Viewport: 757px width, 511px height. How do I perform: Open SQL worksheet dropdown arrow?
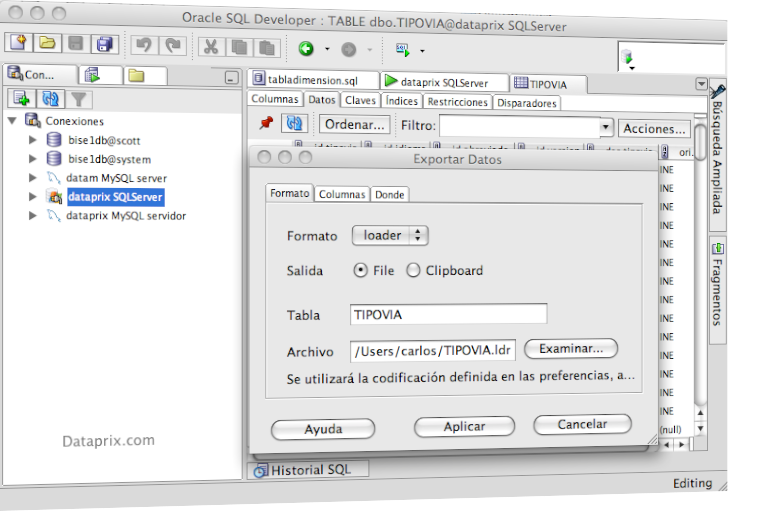coord(422,51)
